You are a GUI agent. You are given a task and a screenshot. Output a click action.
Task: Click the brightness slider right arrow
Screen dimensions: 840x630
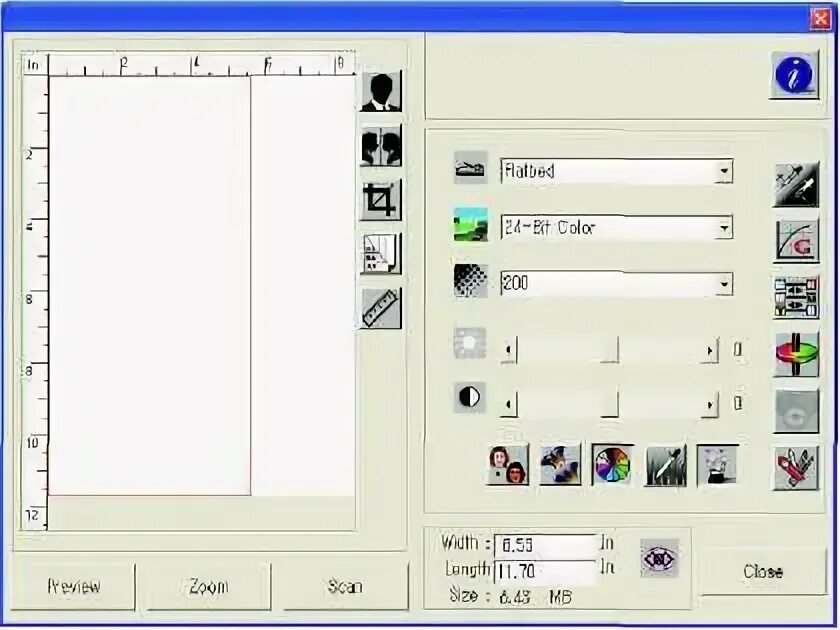(x=710, y=351)
